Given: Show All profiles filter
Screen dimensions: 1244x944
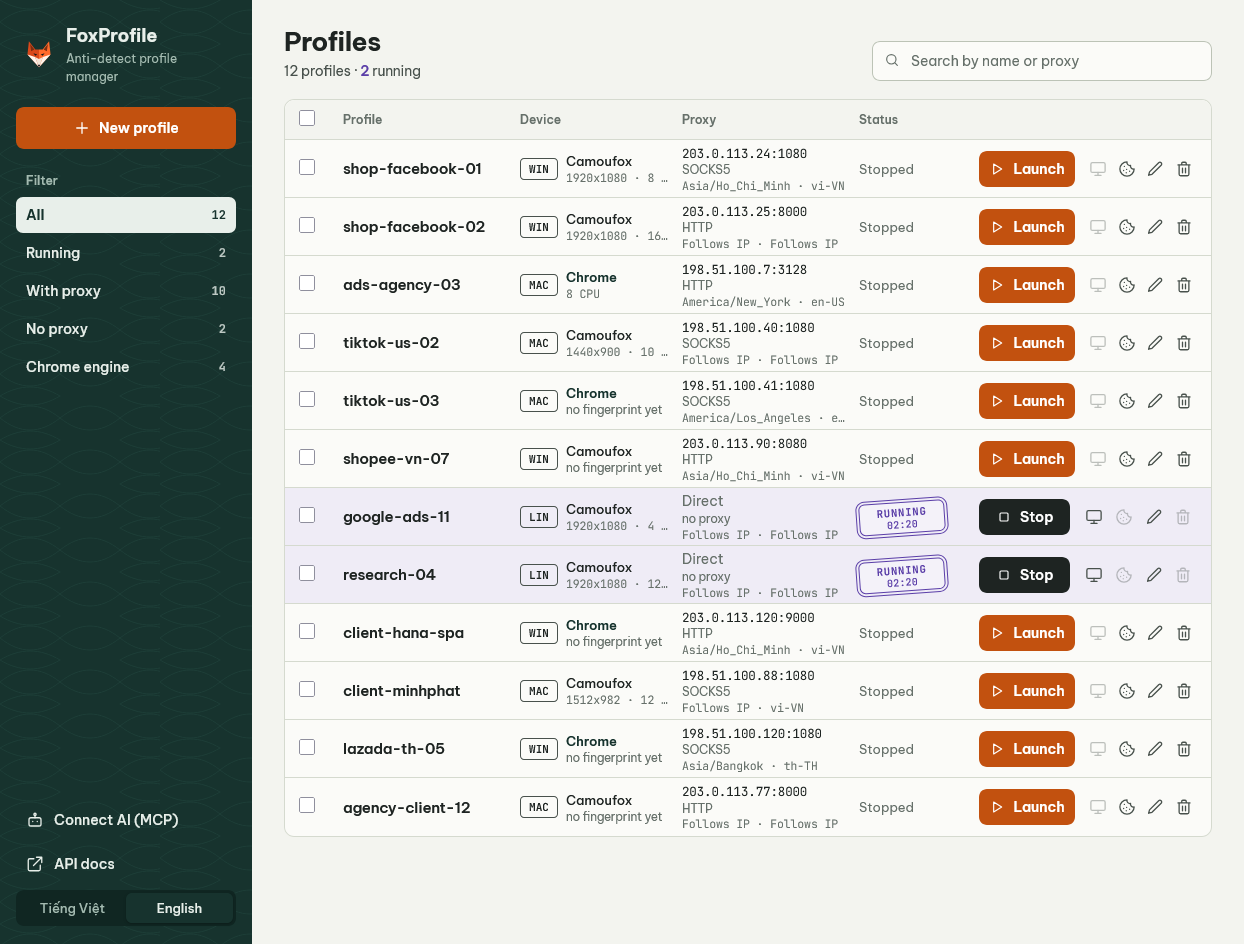Looking at the screenshot, I should (x=126, y=215).
